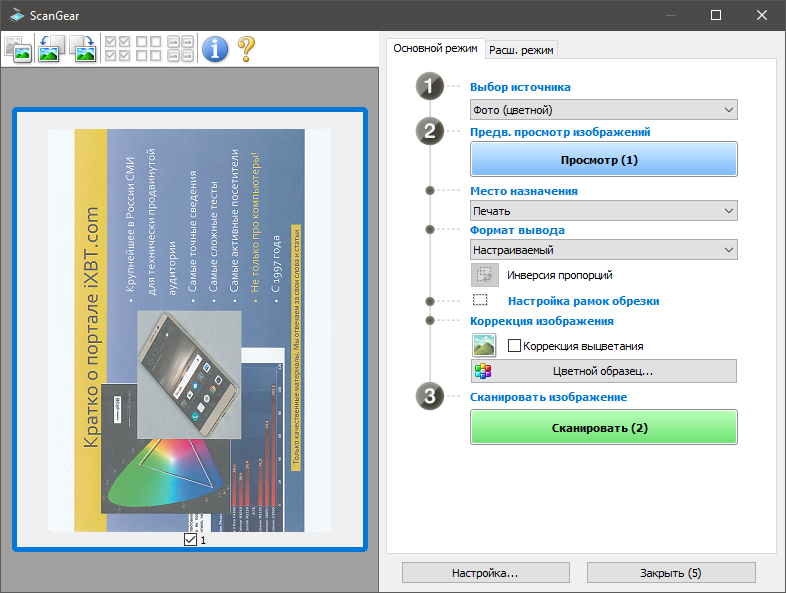Select the scanned preview thumbnail image
This screenshot has height=593, width=786.
click(189, 330)
